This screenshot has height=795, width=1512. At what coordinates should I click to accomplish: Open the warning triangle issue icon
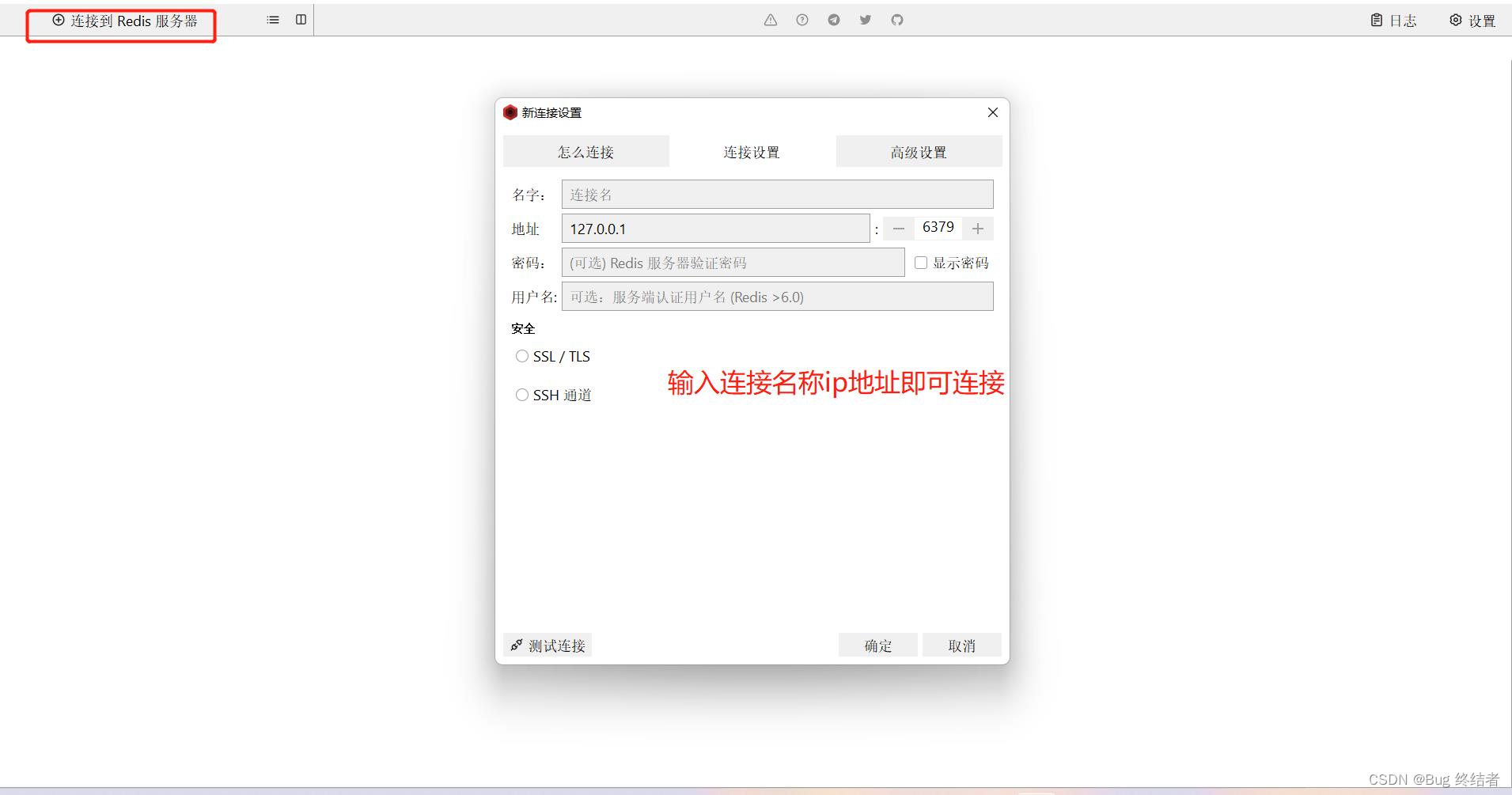pyautogui.click(x=771, y=20)
